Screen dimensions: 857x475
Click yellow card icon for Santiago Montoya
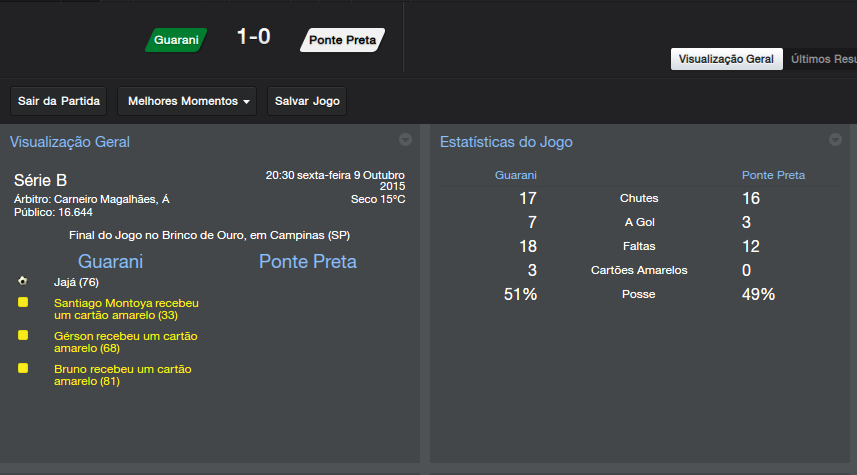[x=23, y=302]
